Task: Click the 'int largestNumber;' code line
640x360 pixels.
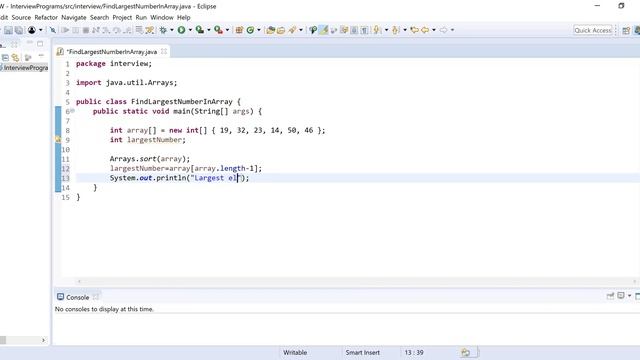Action: (x=147, y=140)
